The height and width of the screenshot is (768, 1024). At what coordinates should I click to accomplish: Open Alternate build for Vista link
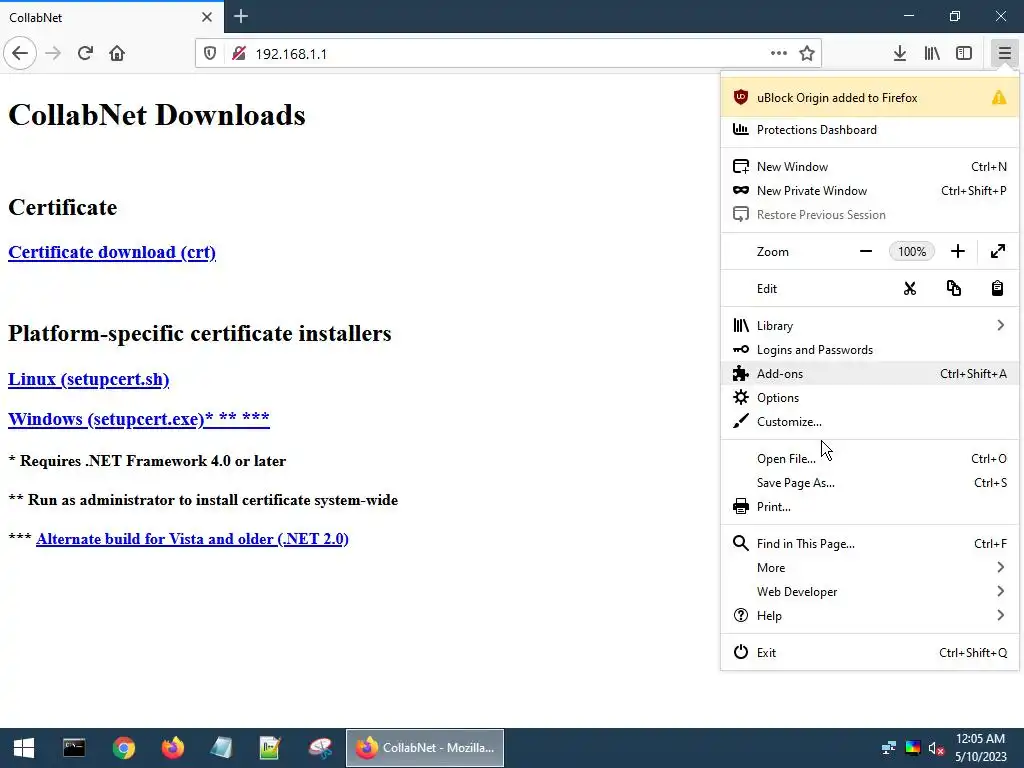click(x=192, y=539)
